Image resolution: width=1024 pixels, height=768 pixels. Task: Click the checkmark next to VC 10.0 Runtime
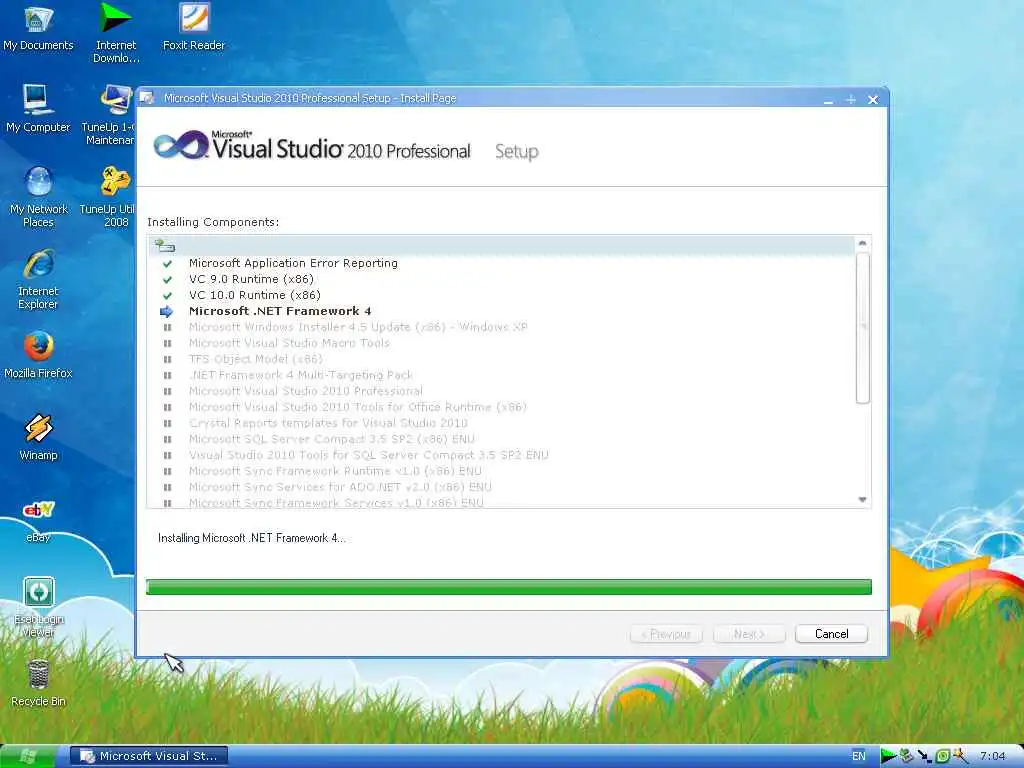[x=167, y=295]
